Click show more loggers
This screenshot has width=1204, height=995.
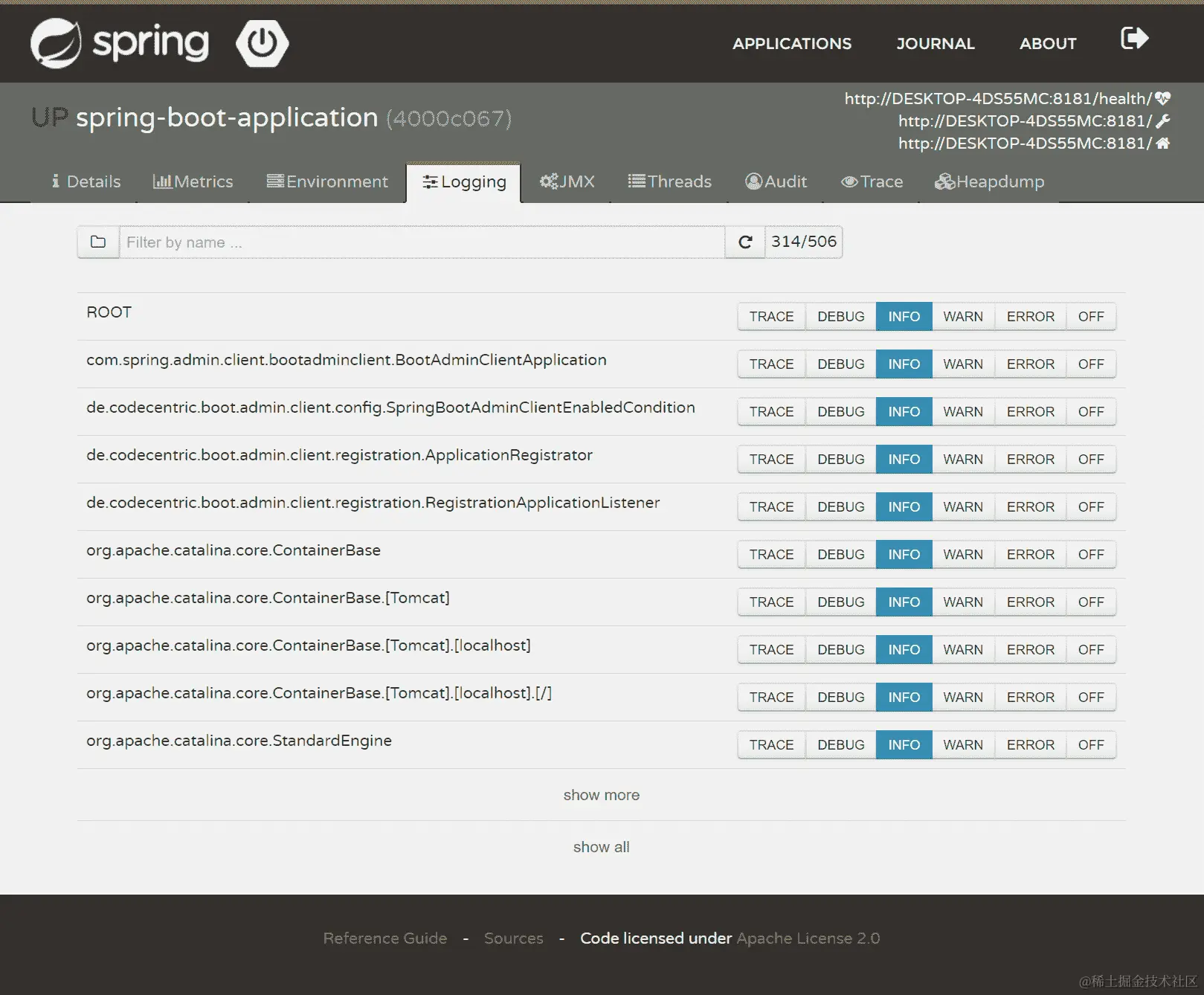click(601, 795)
